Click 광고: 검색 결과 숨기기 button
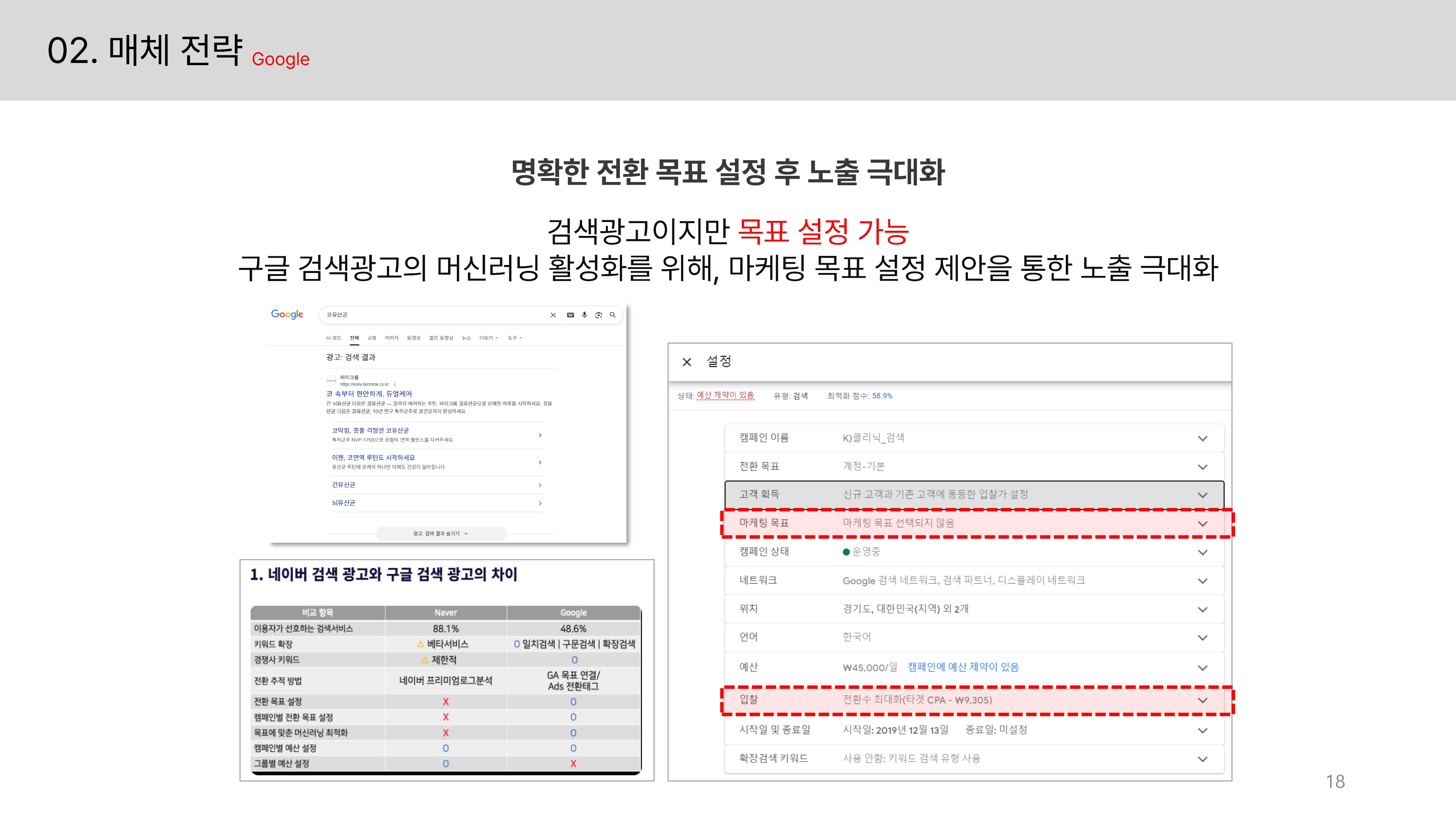The height and width of the screenshot is (819, 1456). coord(440,534)
